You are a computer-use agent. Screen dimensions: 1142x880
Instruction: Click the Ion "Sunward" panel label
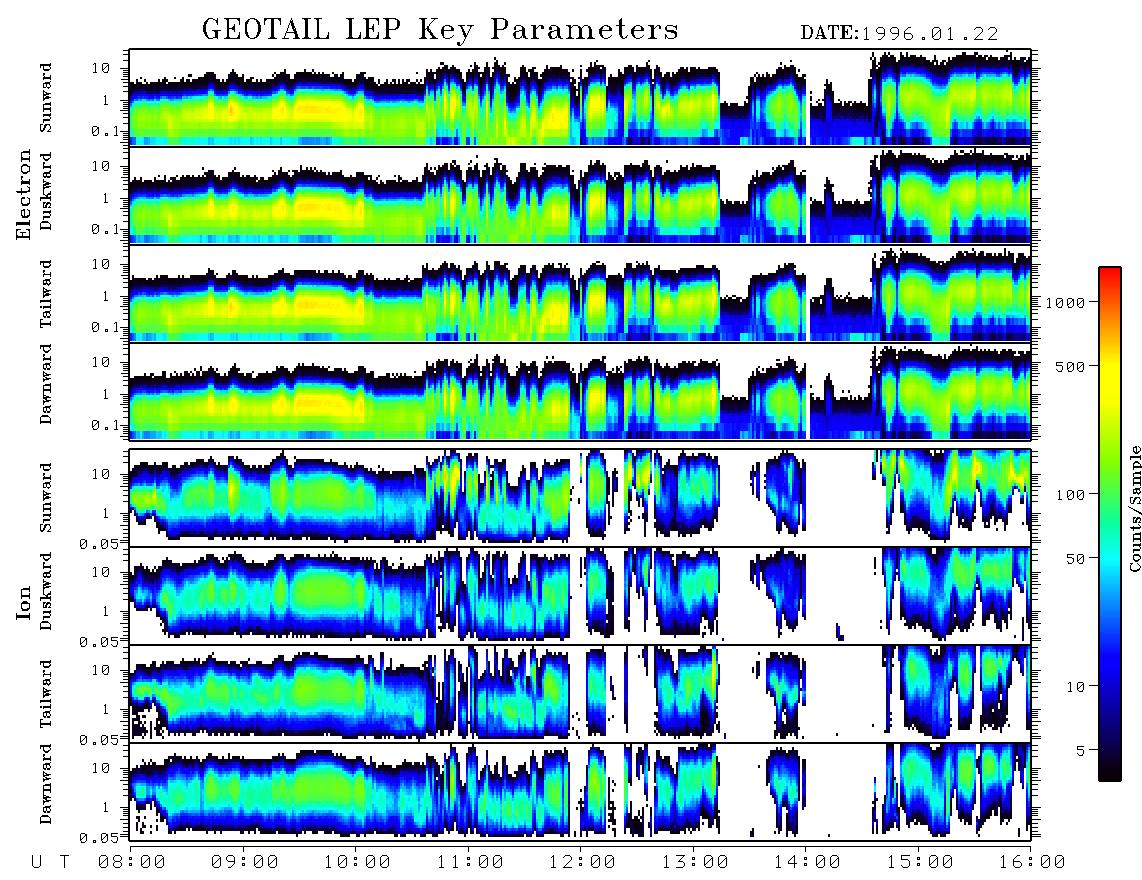(x=46, y=498)
